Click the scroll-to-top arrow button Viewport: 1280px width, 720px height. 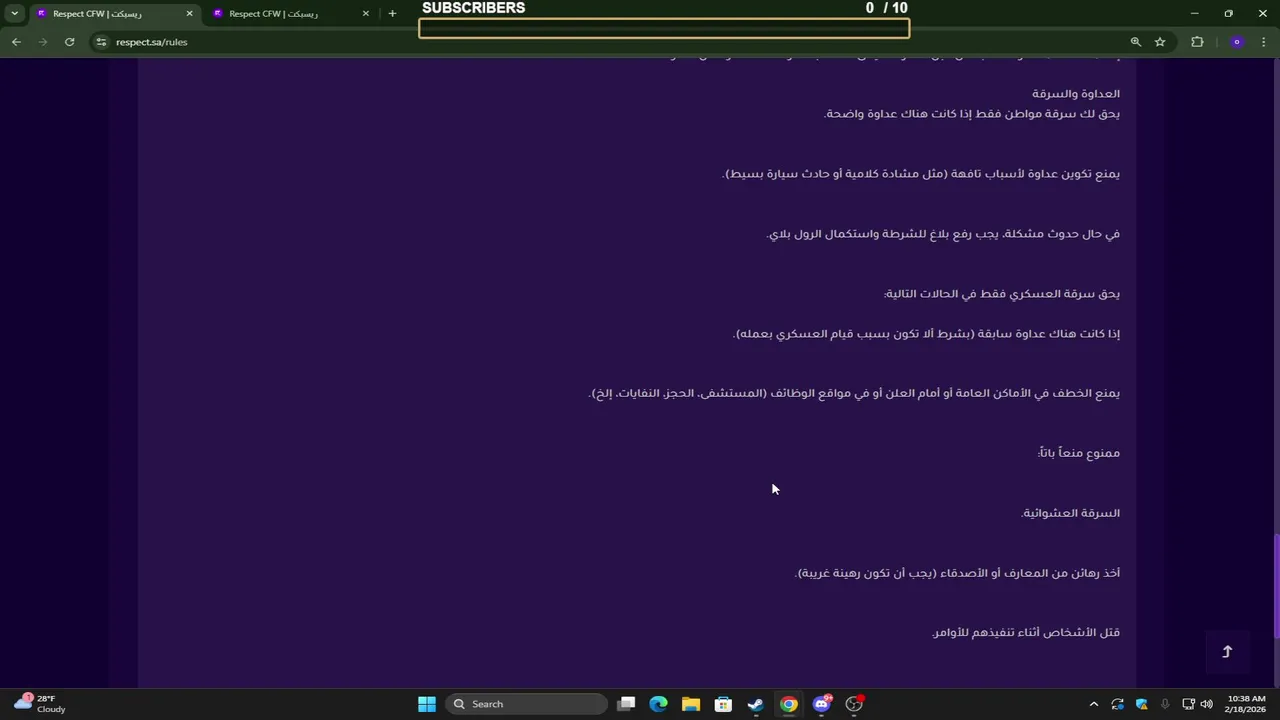(1227, 652)
